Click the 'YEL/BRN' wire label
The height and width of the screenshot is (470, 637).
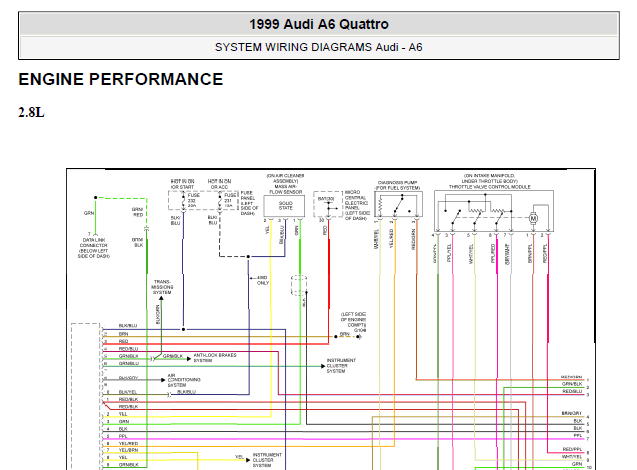(x=128, y=450)
